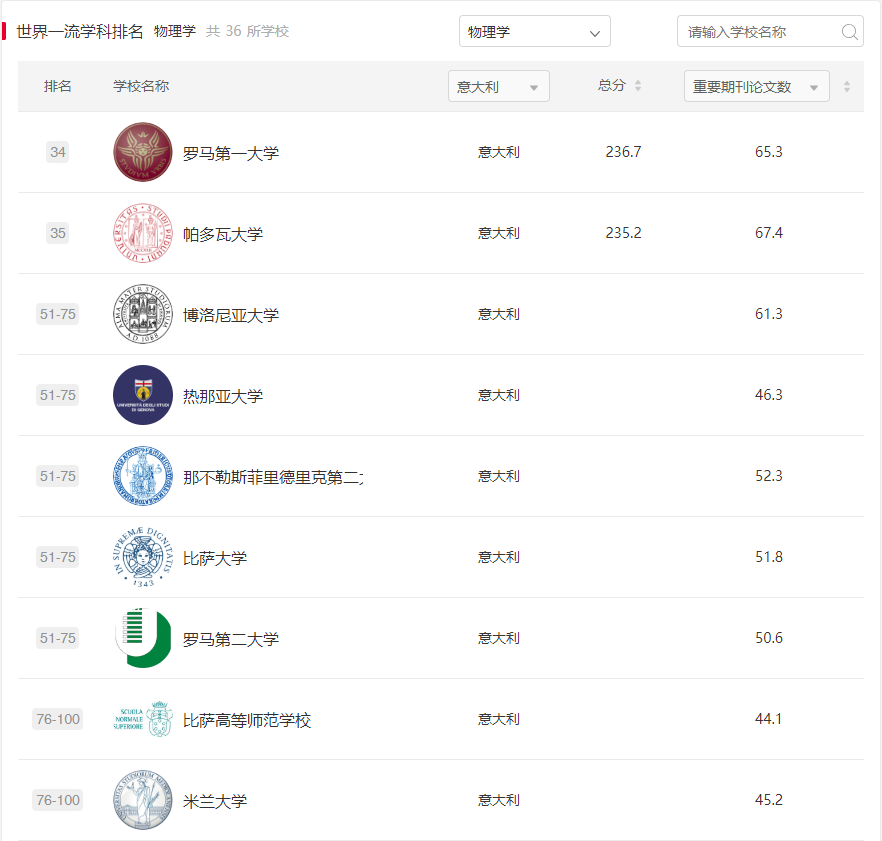Click the 总分 value 235.2

pyautogui.click(x=623, y=233)
